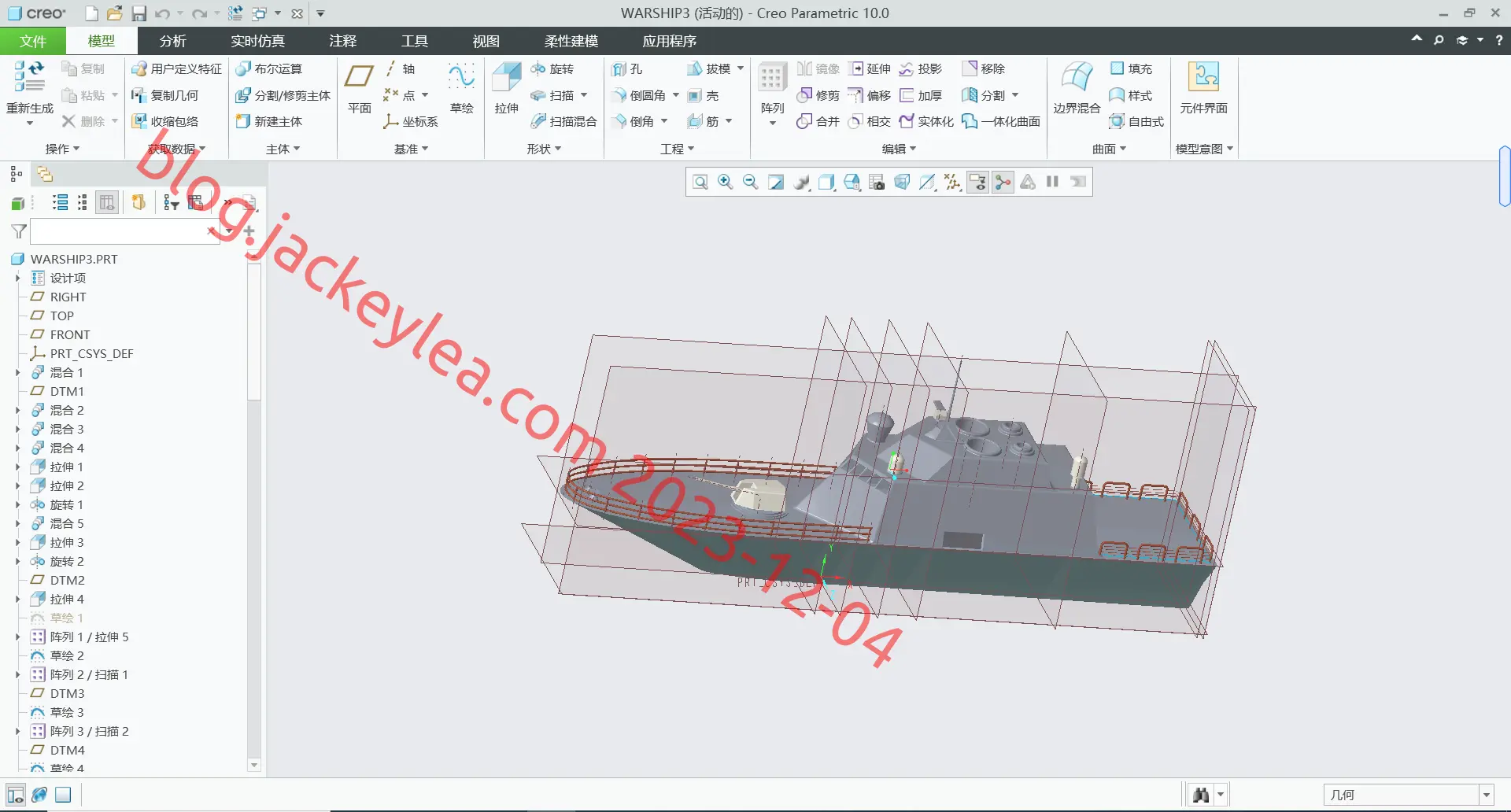The height and width of the screenshot is (812, 1511).
Task: Switch to the 分析 ribbon tab
Action: tap(172, 41)
